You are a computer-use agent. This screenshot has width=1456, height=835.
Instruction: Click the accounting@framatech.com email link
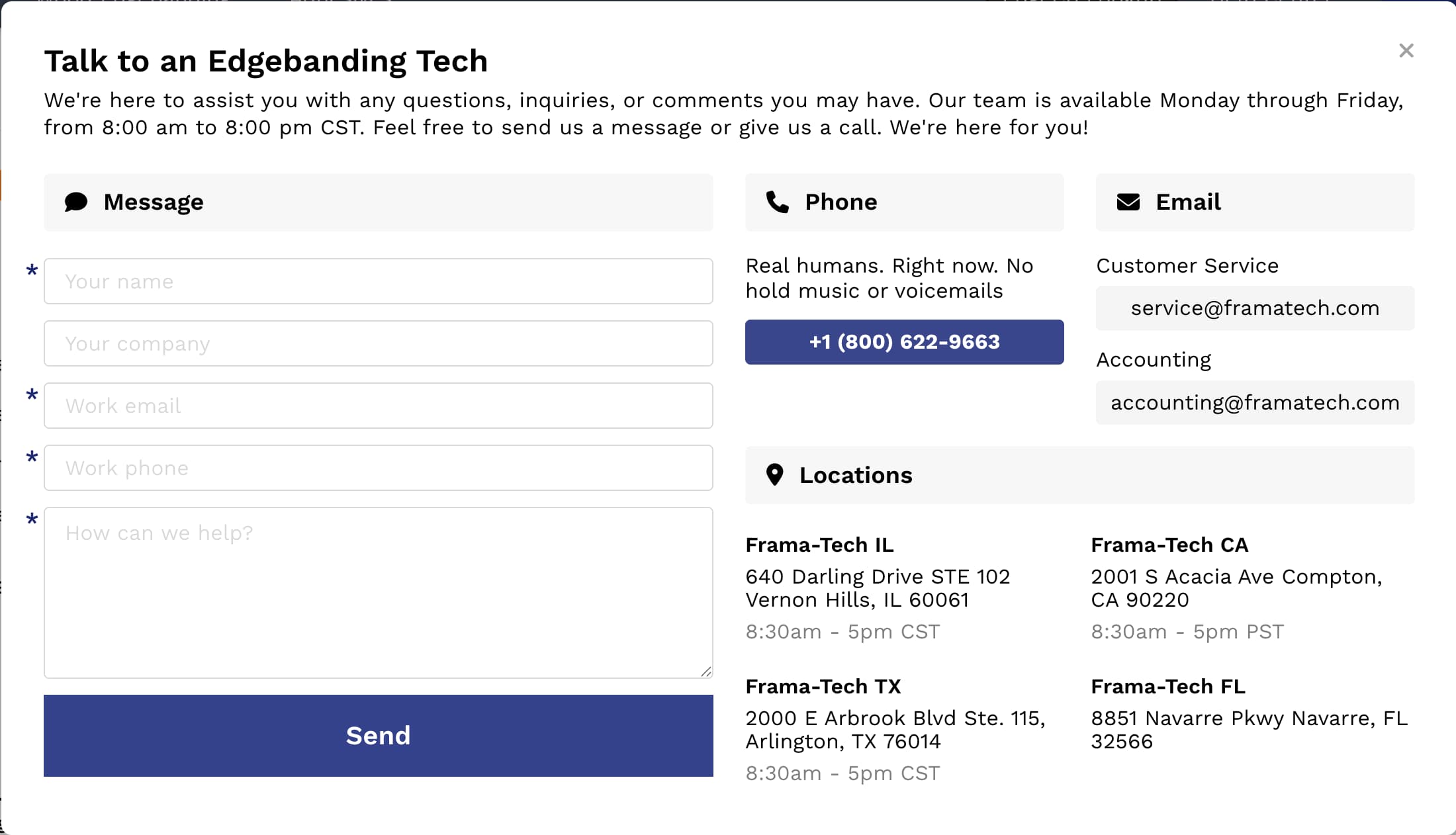[x=1255, y=403]
